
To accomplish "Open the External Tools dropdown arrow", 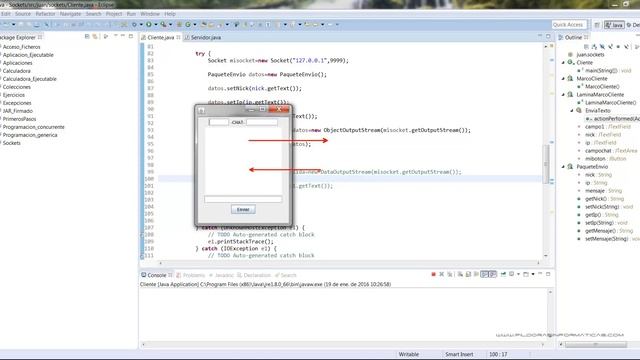I will click(x=171, y=24).
